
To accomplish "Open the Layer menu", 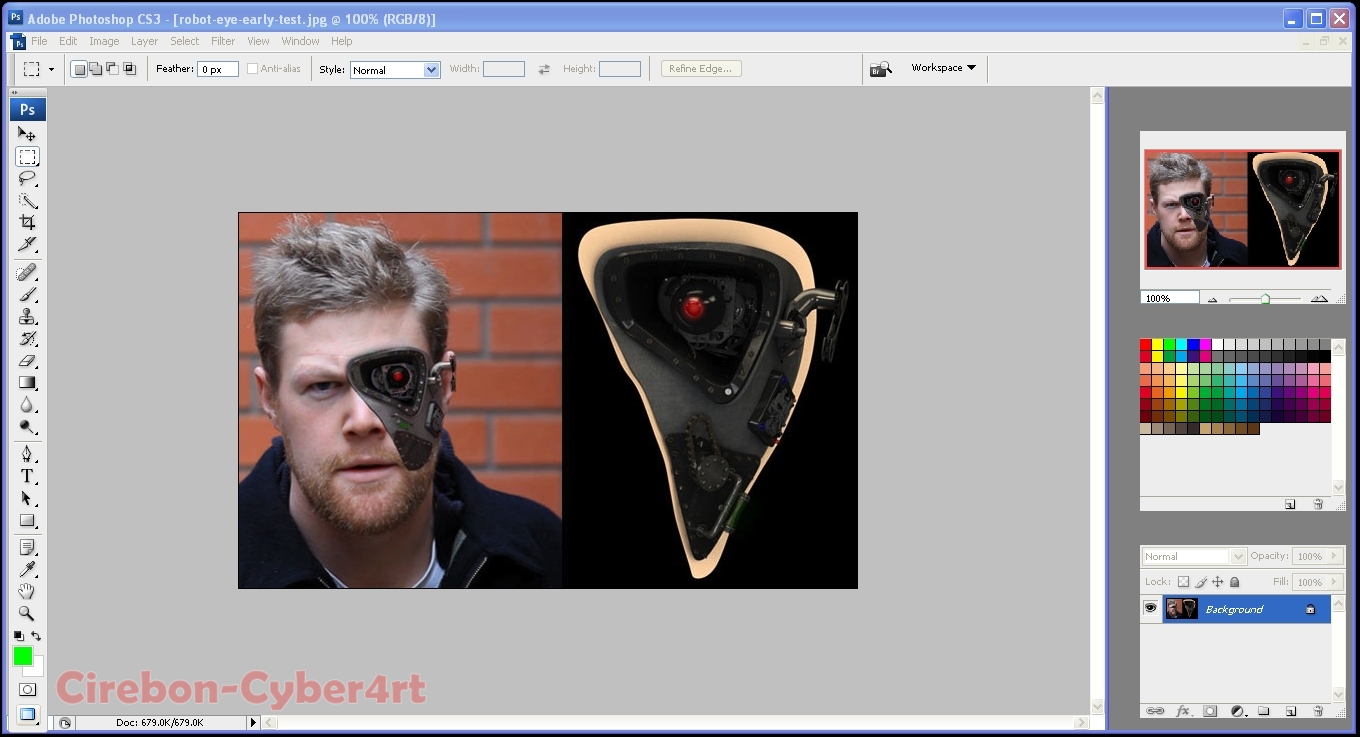I will pyautogui.click(x=144, y=41).
